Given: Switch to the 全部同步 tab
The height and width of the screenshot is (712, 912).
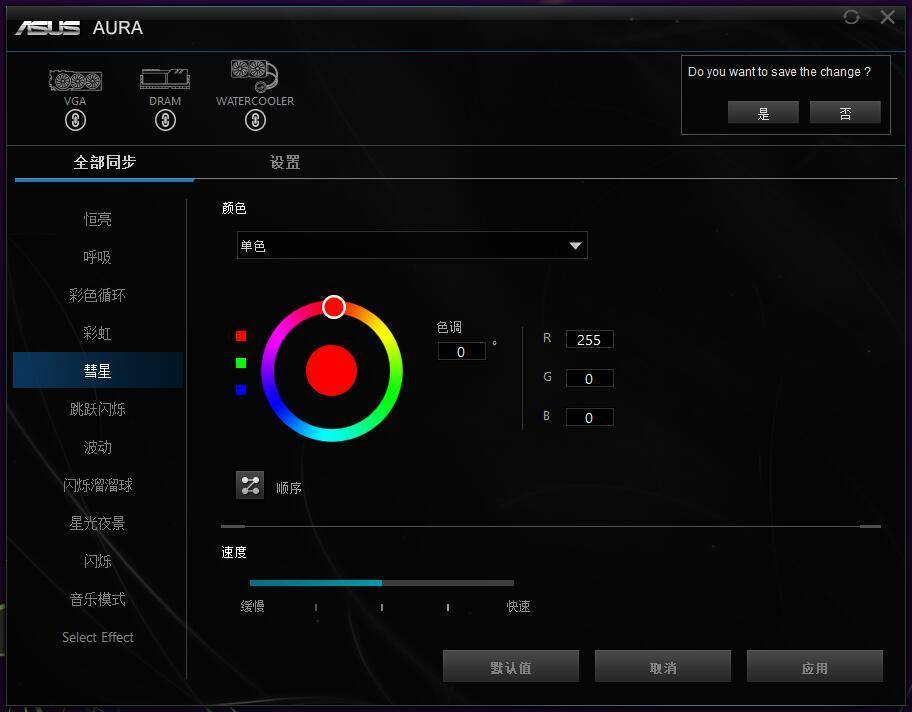Looking at the screenshot, I should click(105, 162).
